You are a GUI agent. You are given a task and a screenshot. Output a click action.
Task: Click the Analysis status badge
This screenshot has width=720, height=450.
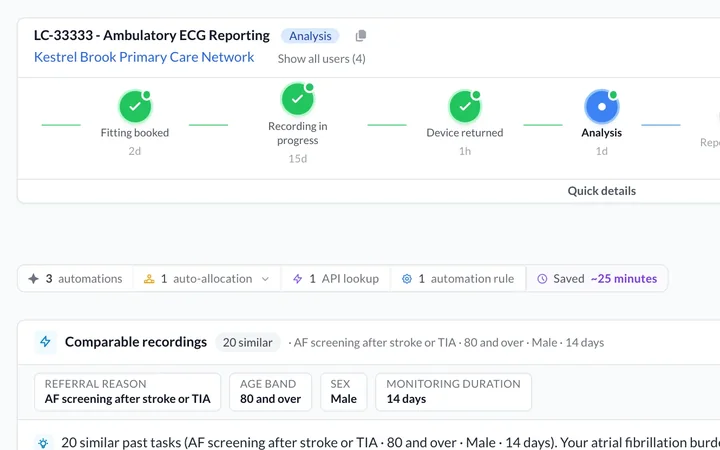point(310,36)
